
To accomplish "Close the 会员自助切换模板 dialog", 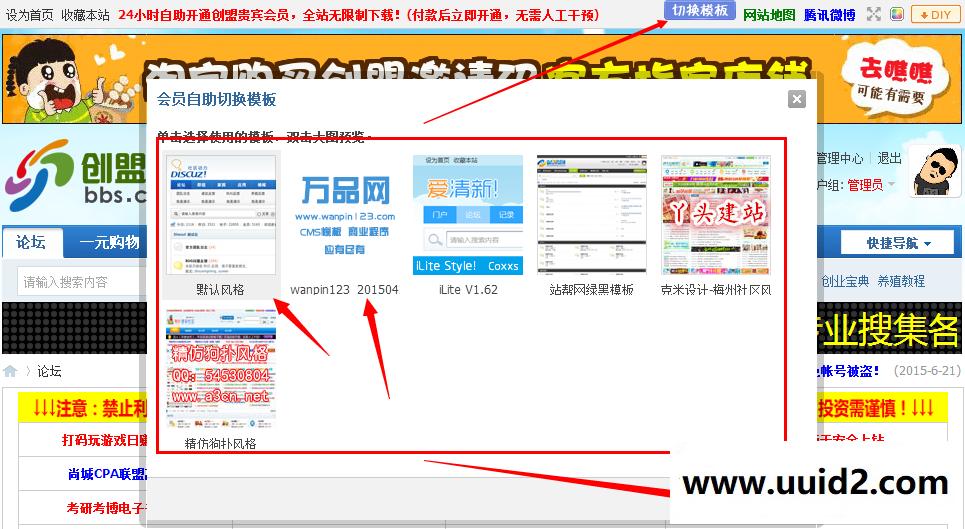I will click(x=796, y=99).
